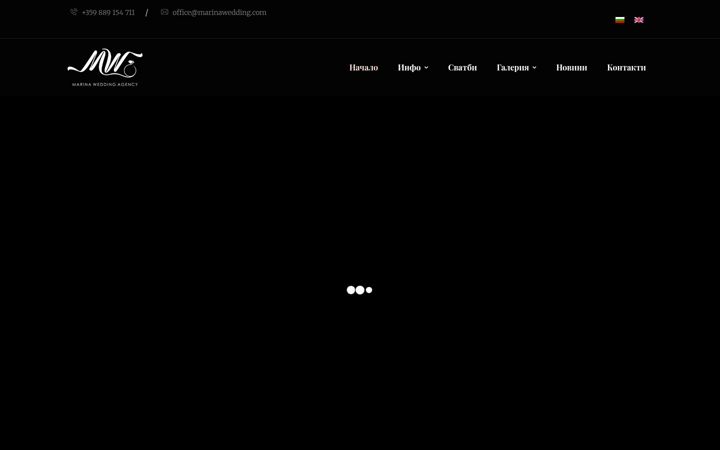Switch language via the UK flag
720x450 pixels.
639,20
